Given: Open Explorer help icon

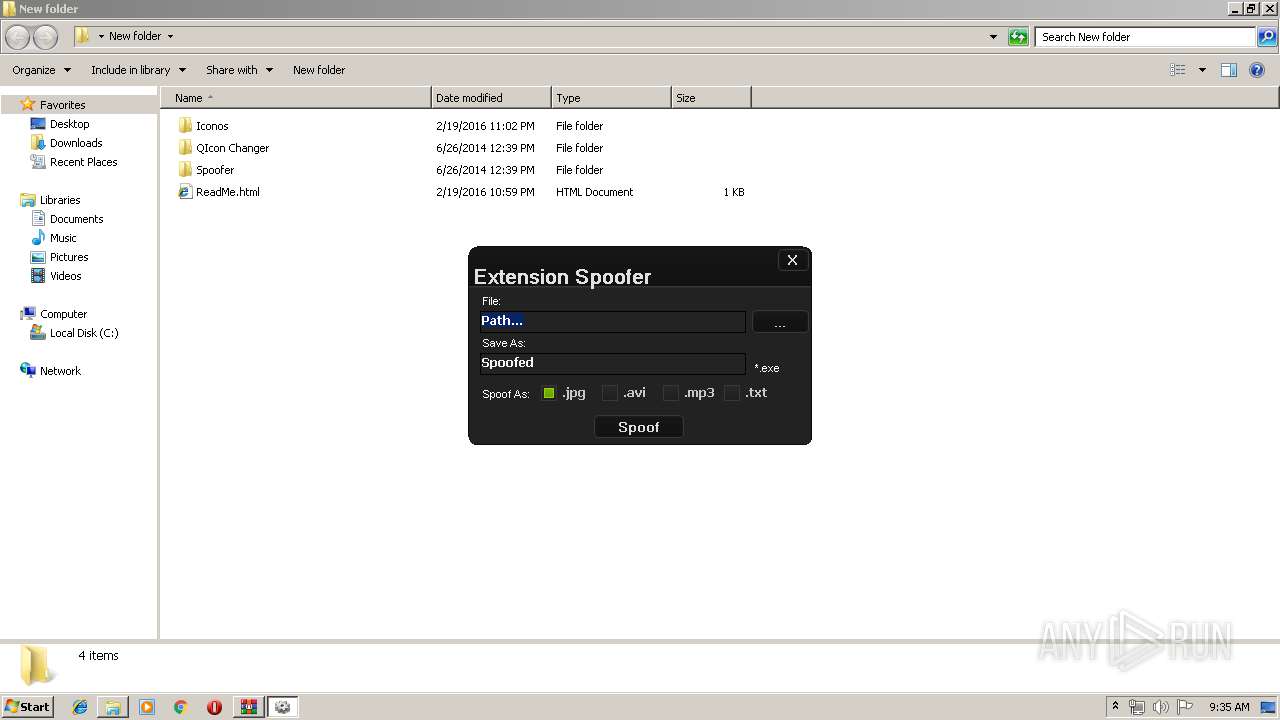Looking at the screenshot, I should tap(1257, 70).
